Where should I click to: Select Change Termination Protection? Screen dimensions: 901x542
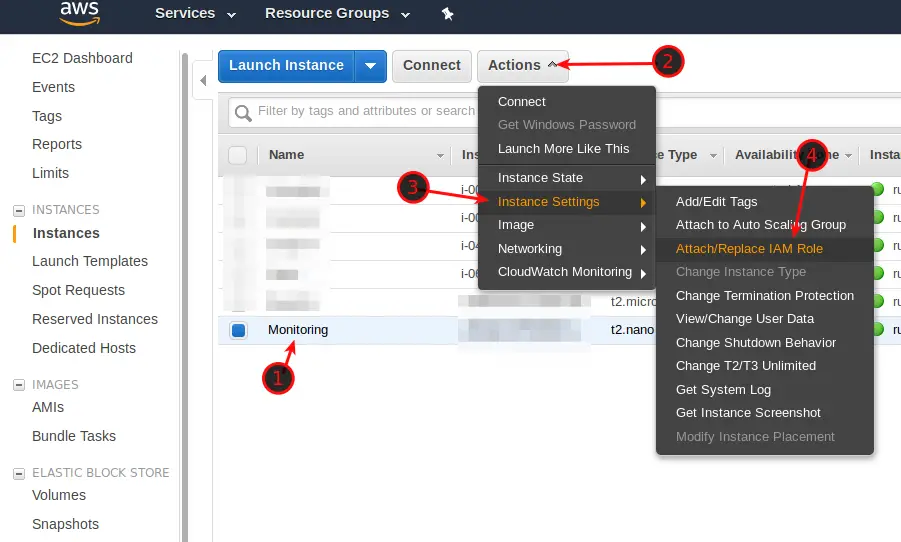click(764, 295)
